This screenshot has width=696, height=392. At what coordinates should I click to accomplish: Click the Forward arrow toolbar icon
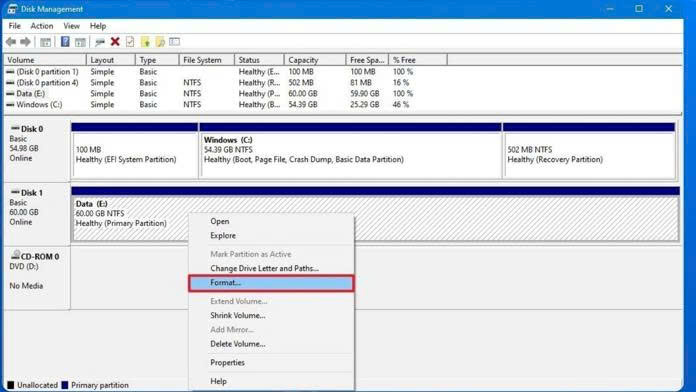click(x=26, y=42)
